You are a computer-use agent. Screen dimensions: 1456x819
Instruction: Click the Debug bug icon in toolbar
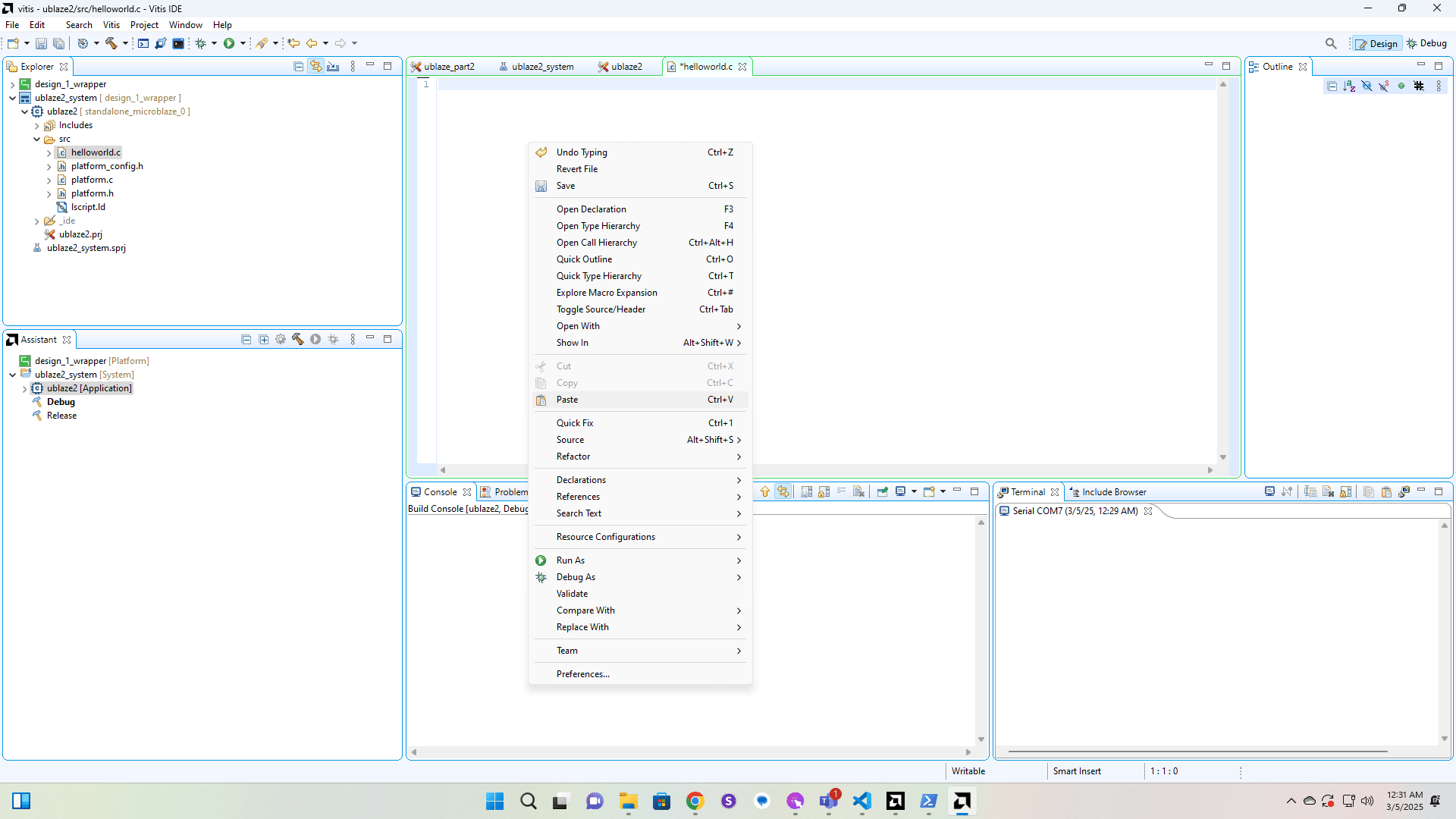(201, 43)
